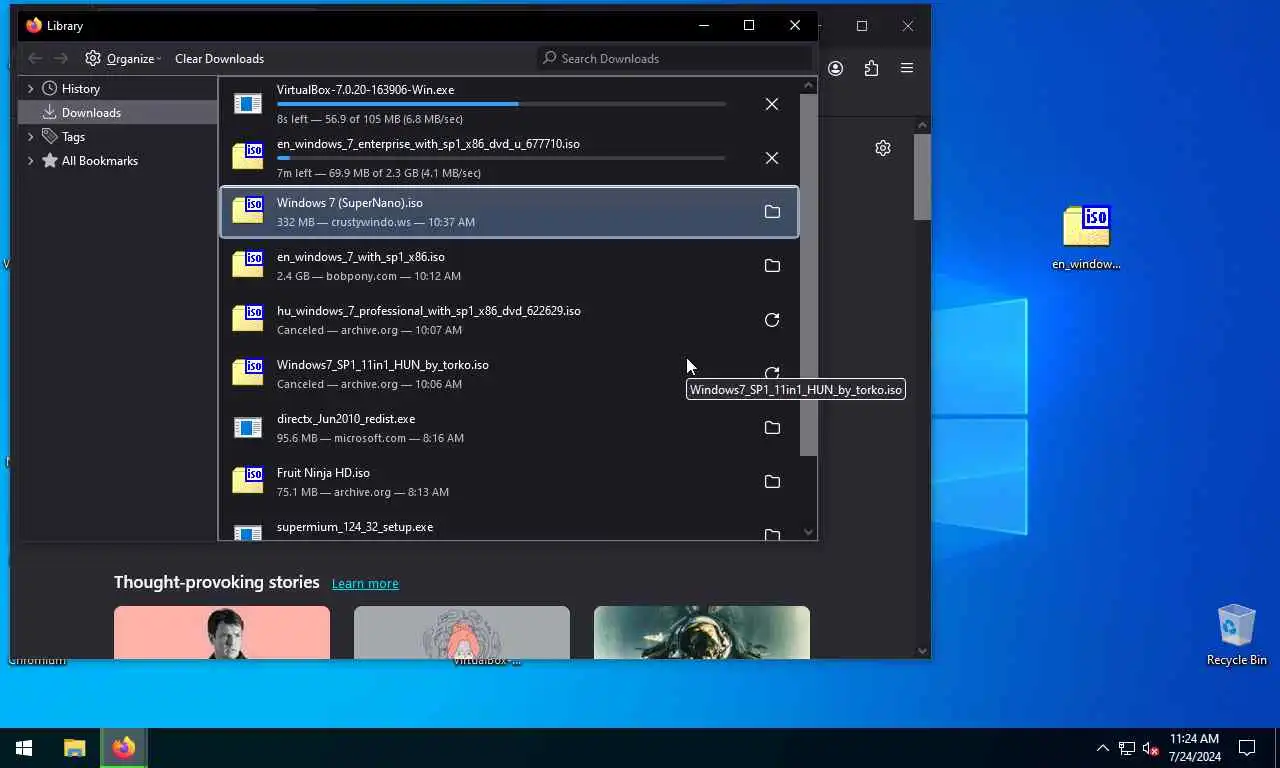Click the network tray icon

pyautogui.click(x=1126, y=747)
